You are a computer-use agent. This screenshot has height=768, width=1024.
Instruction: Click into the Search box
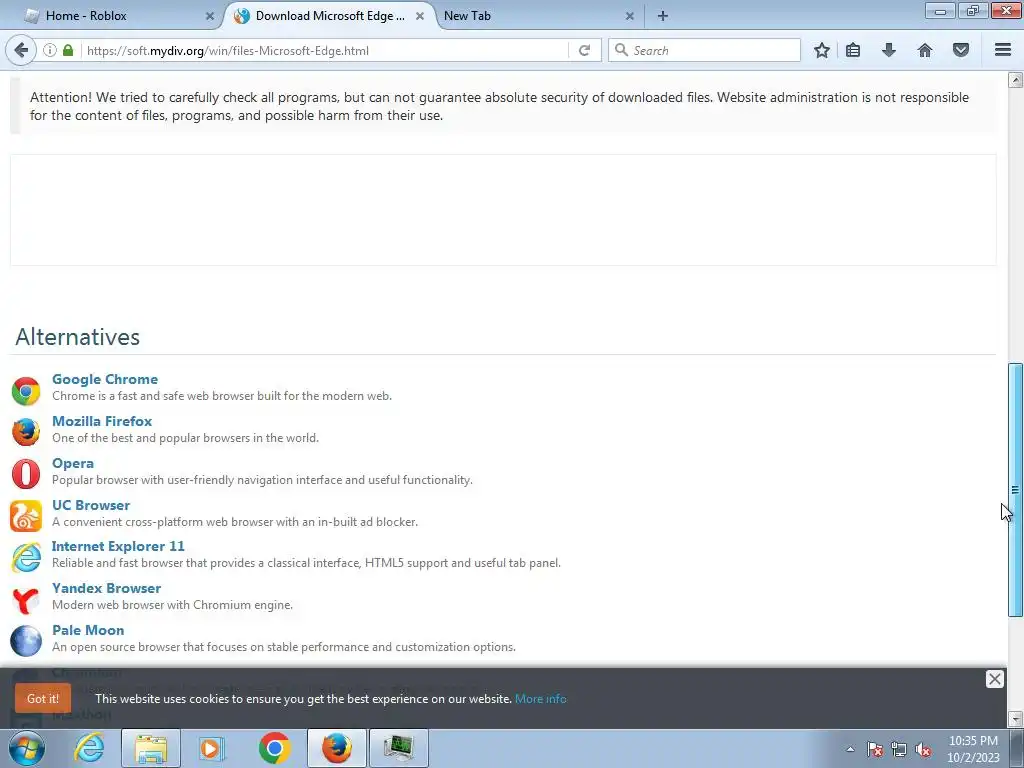704,50
